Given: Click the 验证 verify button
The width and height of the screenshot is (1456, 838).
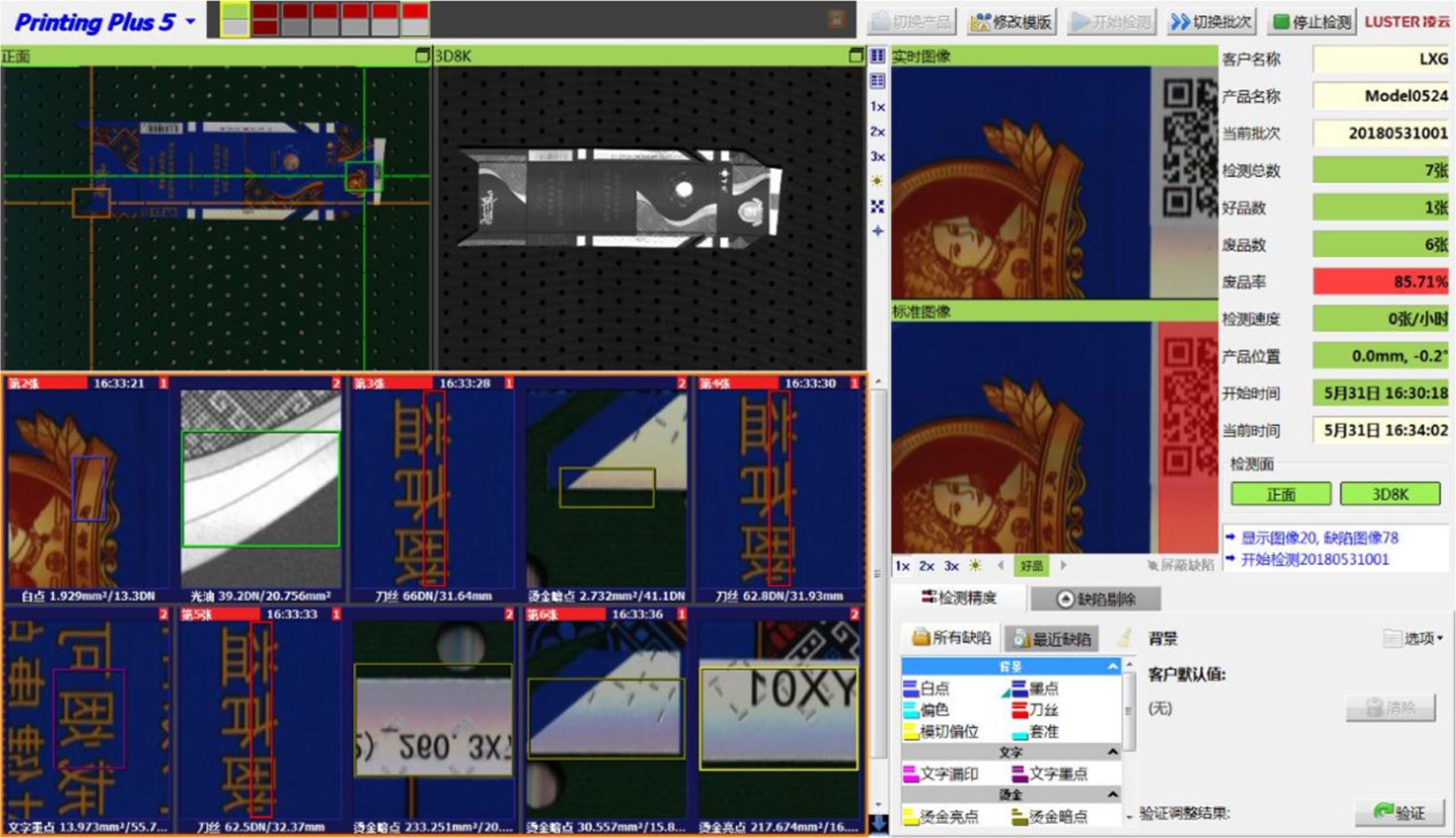Looking at the screenshot, I should [x=1399, y=812].
